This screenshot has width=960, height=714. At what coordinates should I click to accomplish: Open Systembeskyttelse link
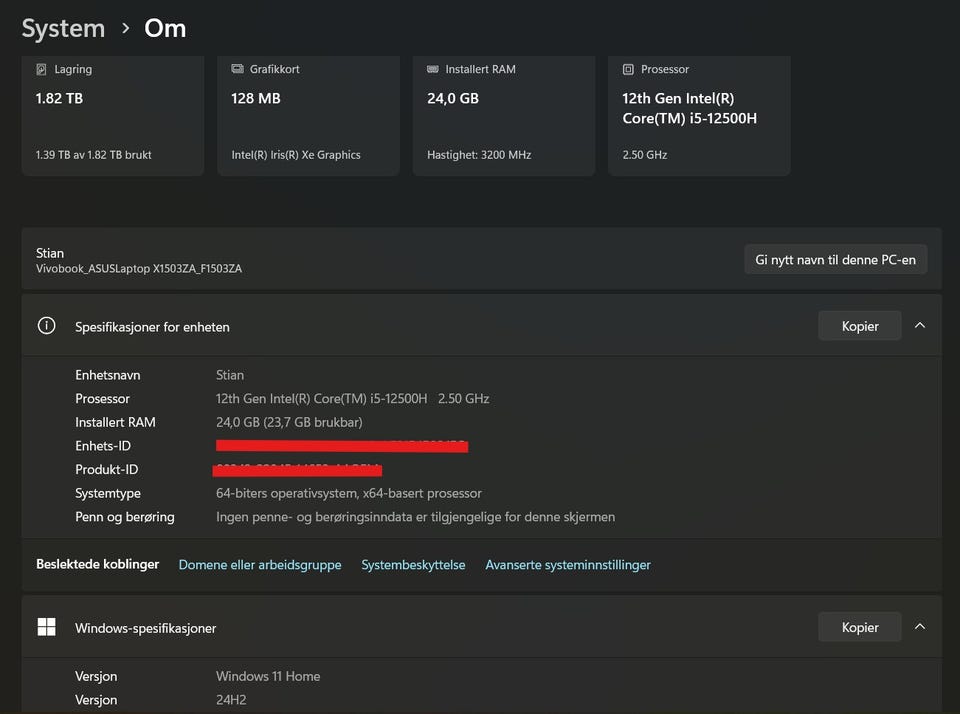pos(413,565)
